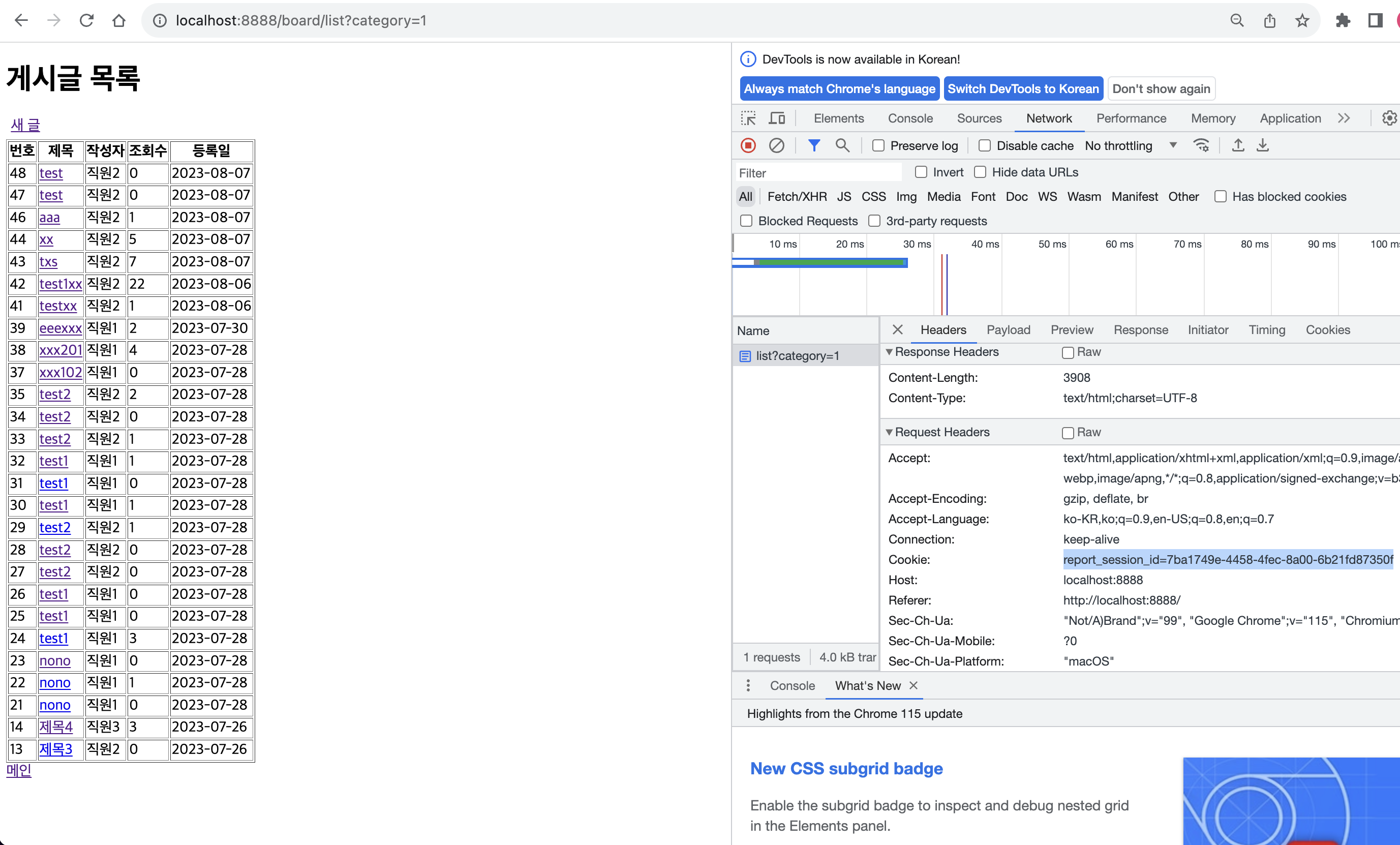Tick the Hide data URLs checkbox

[980, 172]
